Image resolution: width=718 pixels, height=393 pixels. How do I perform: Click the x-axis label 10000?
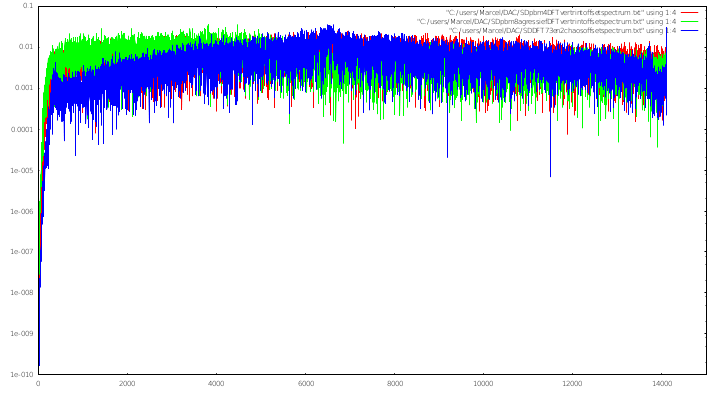coord(483,384)
